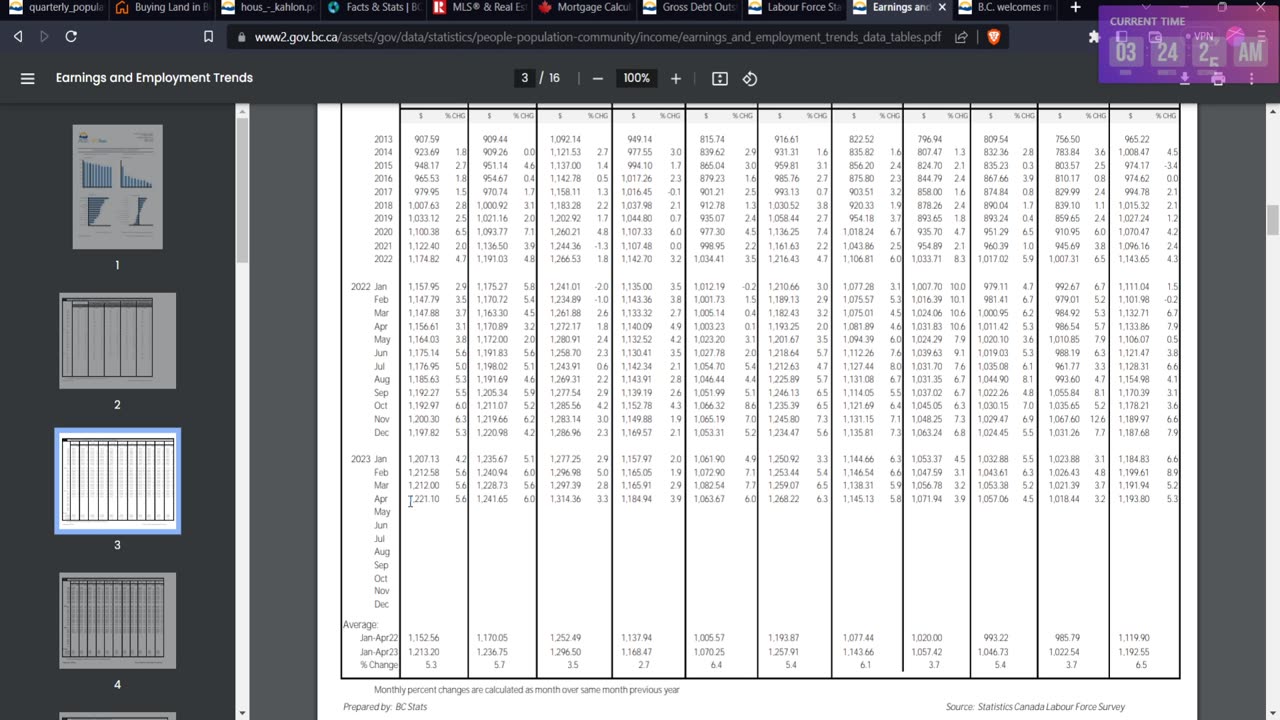Viewport: 1280px width, 720px height.
Task: Click the Statistics Canada Labour Force Survey source
Action: (1035, 707)
